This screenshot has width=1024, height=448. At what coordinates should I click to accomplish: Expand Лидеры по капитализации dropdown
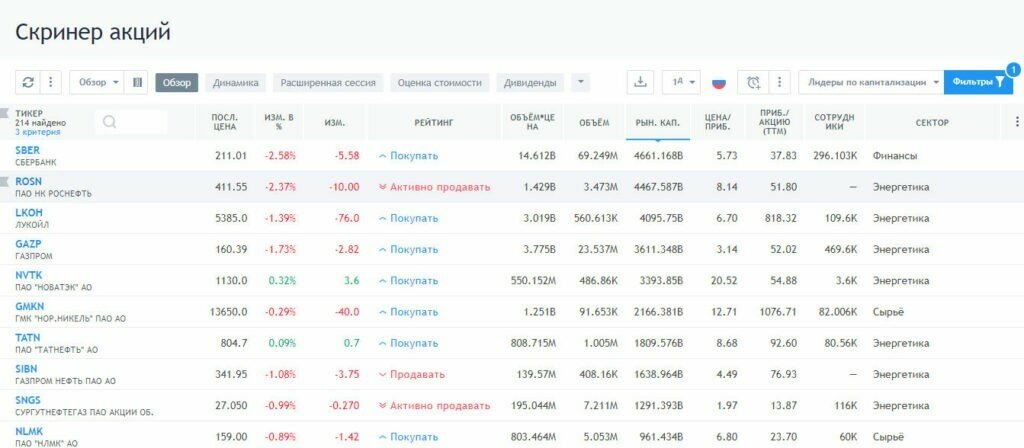pyautogui.click(x=870, y=82)
